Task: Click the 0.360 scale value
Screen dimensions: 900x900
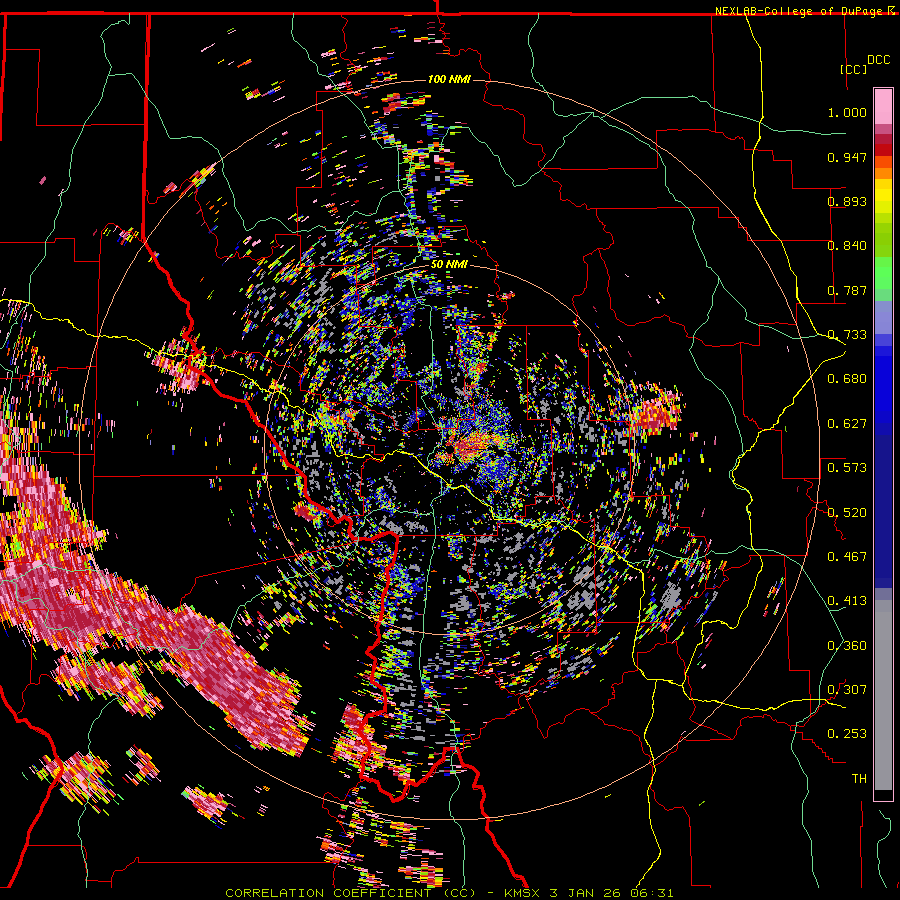Action: pyautogui.click(x=847, y=646)
